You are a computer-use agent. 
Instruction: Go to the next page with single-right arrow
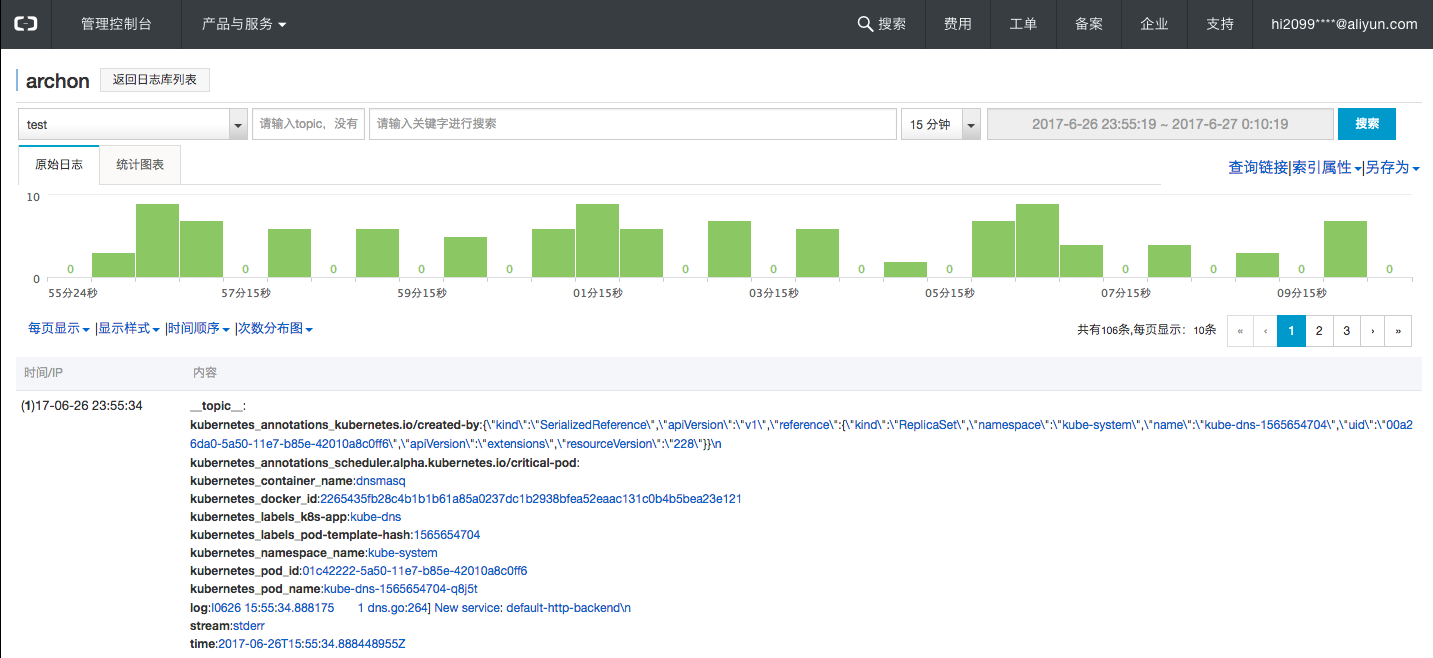(1373, 330)
